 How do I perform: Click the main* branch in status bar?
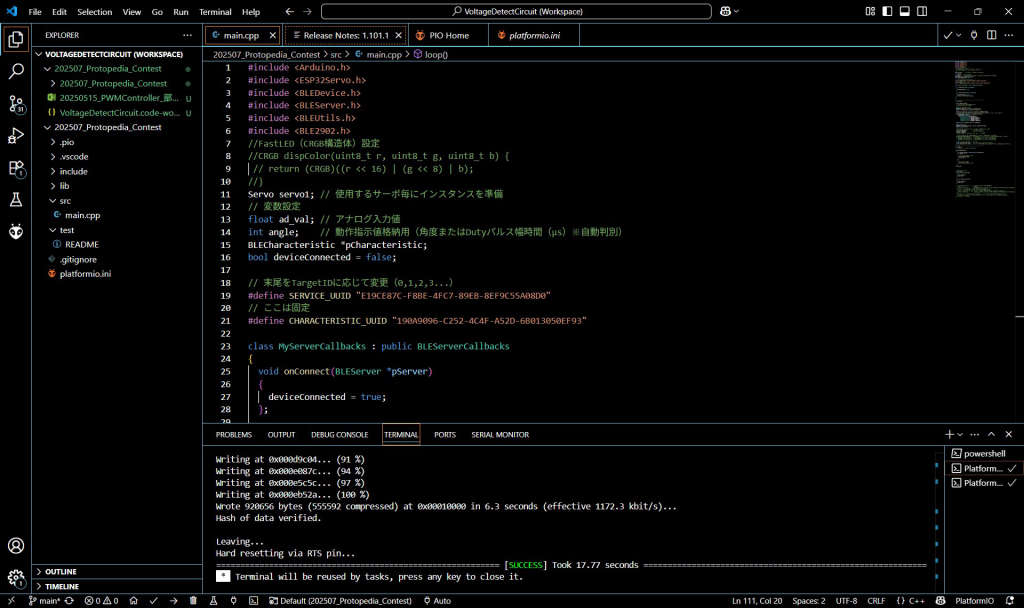coord(44,601)
